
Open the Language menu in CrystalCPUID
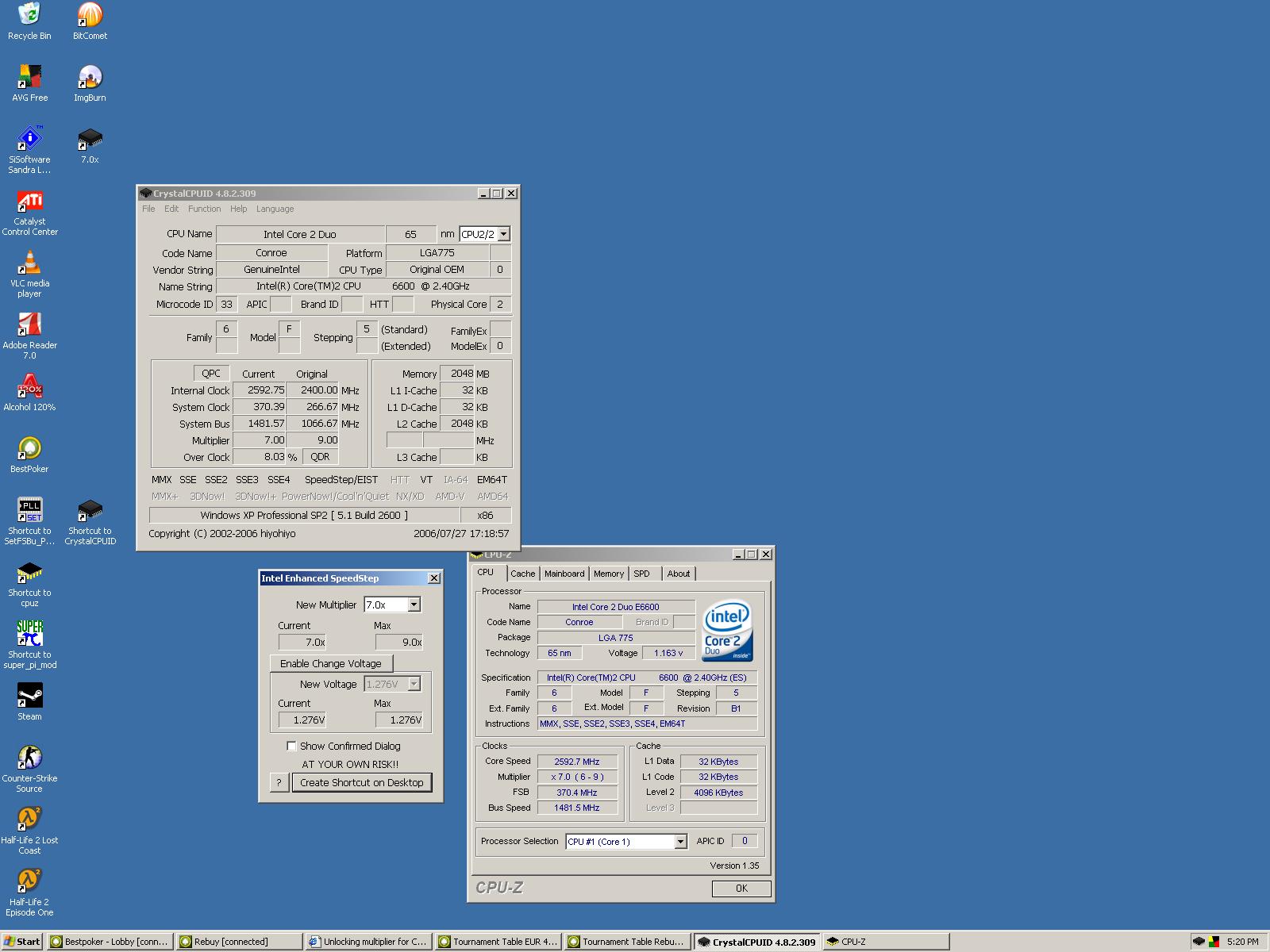click(275, 209)
